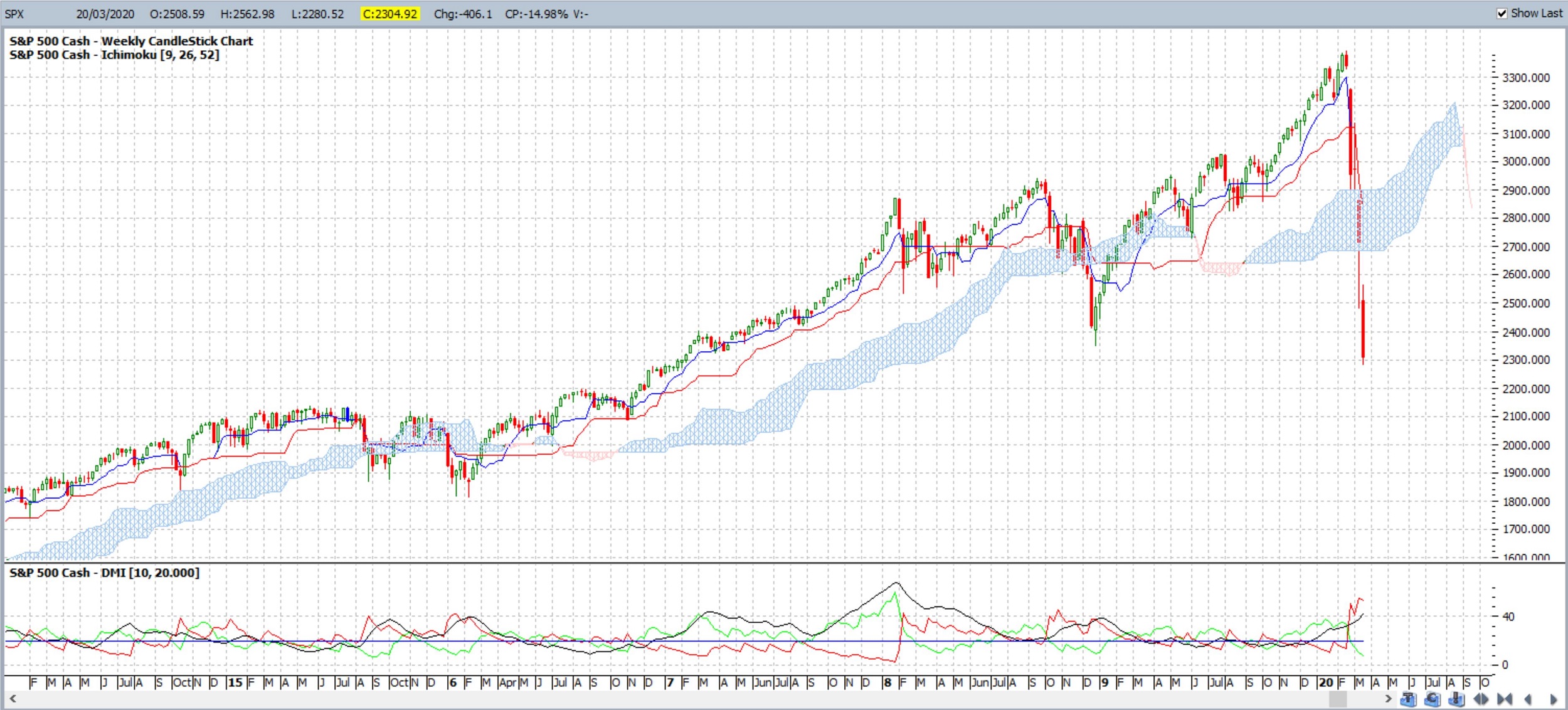Click the single left-pointing triangle icon
Screen dimensions: 1568x710
tap(1528, 699)
